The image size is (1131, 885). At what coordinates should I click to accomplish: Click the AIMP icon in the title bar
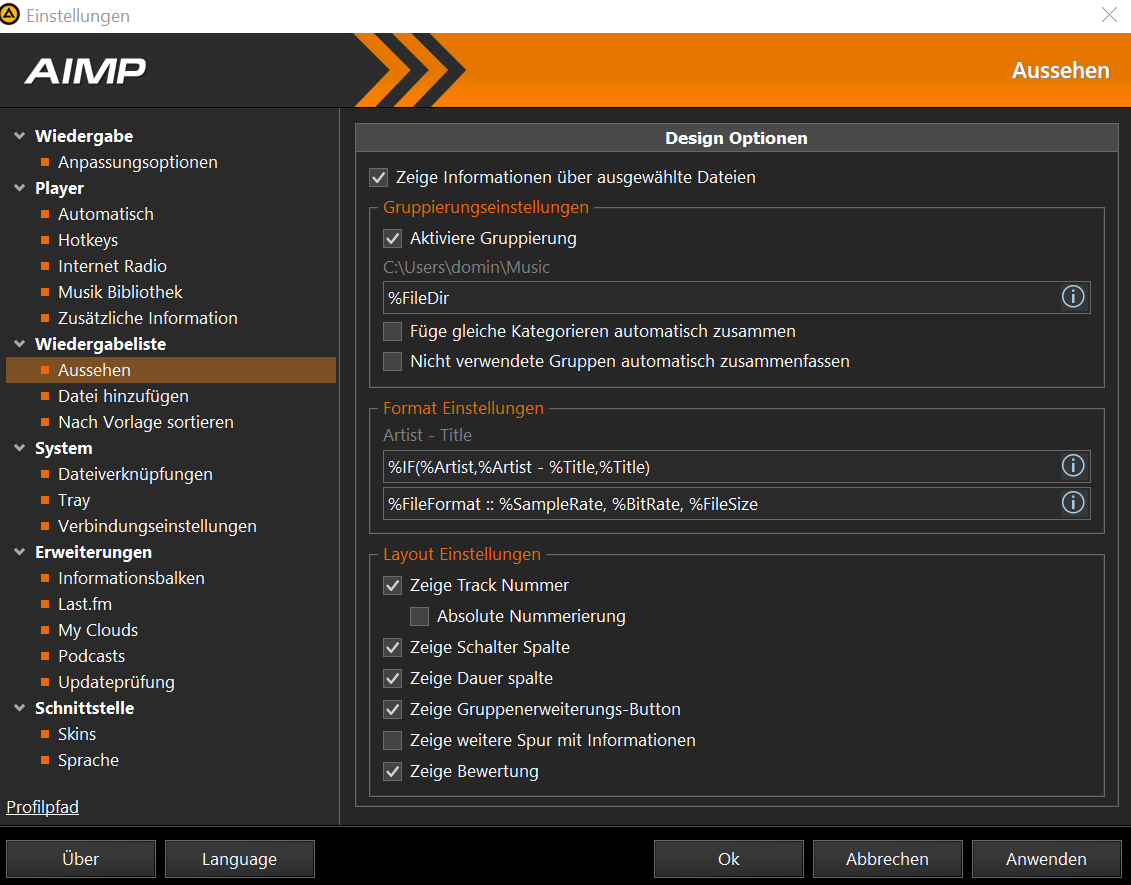[9, 14]
